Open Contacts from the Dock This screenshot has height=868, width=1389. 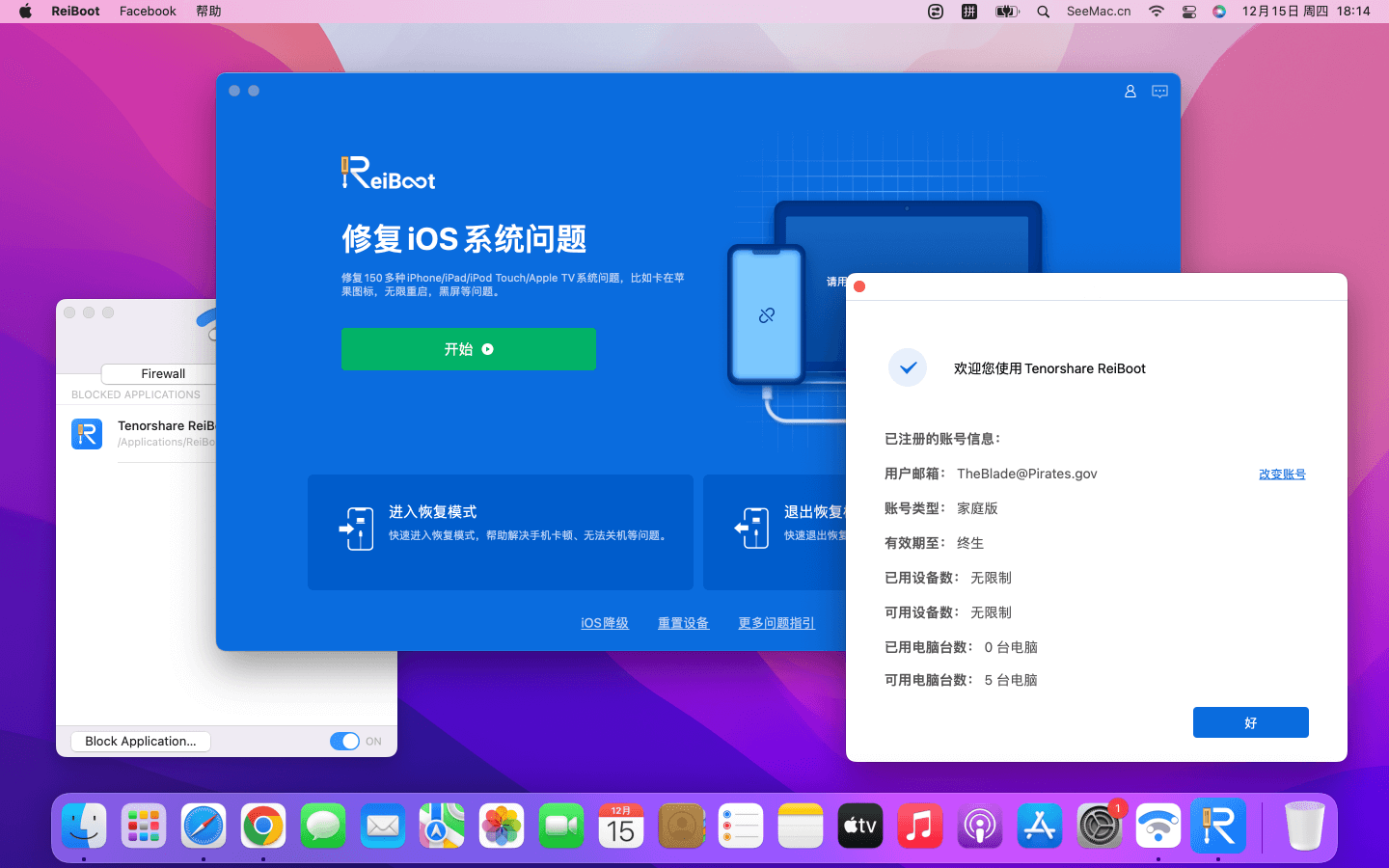point(681,827)
